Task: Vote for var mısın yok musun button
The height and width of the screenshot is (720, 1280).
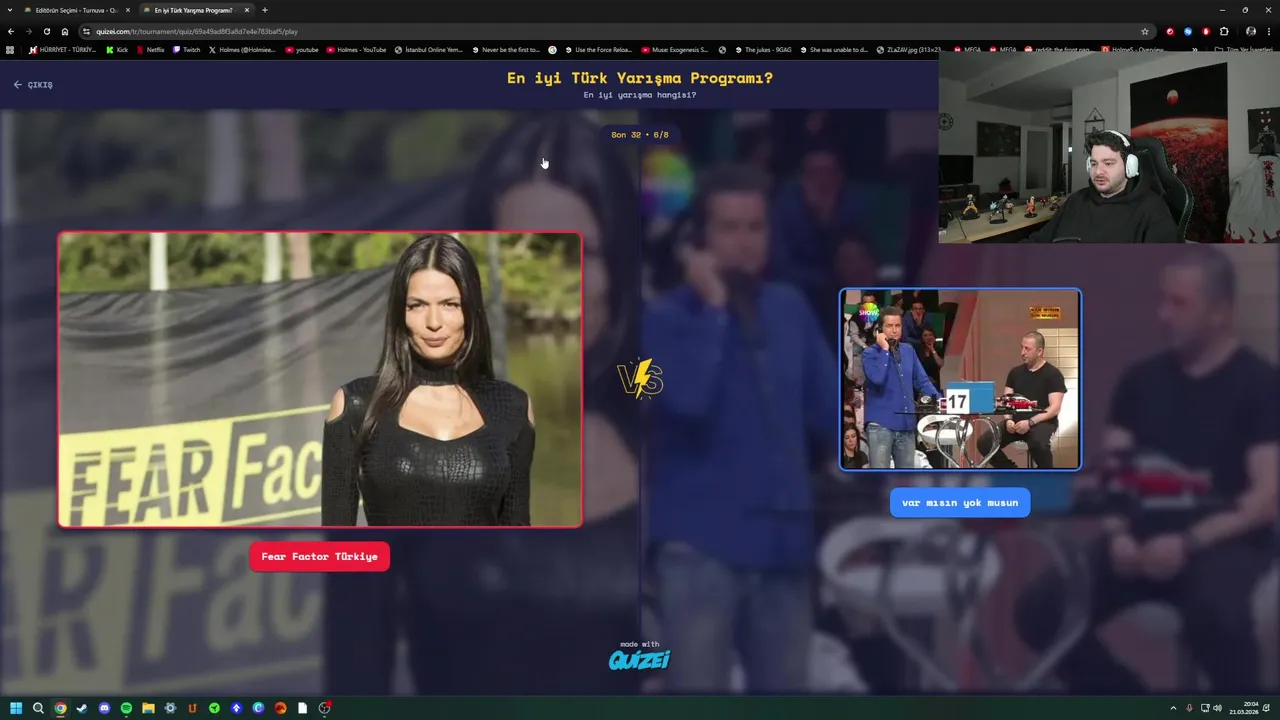Action: coord(960,503)
